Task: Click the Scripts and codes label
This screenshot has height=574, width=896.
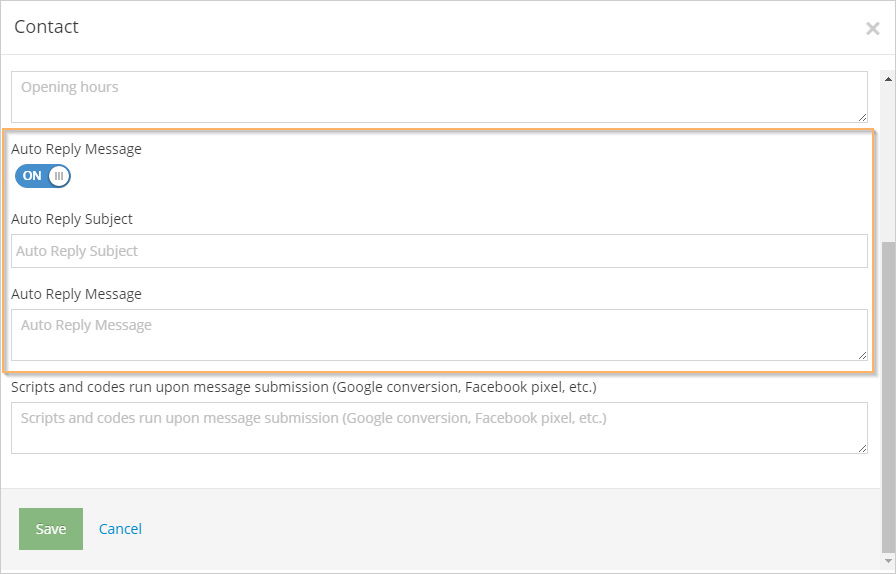Action: pos(303,387)
